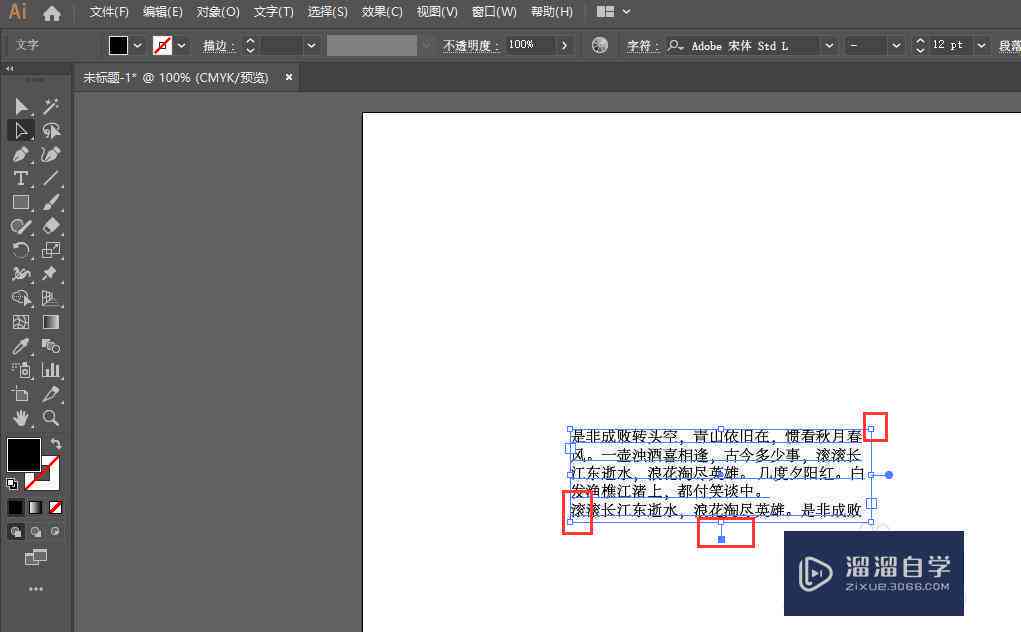1021x632 pixels.
Task: Select the Paintbrush tool
Action: (51, 202)
